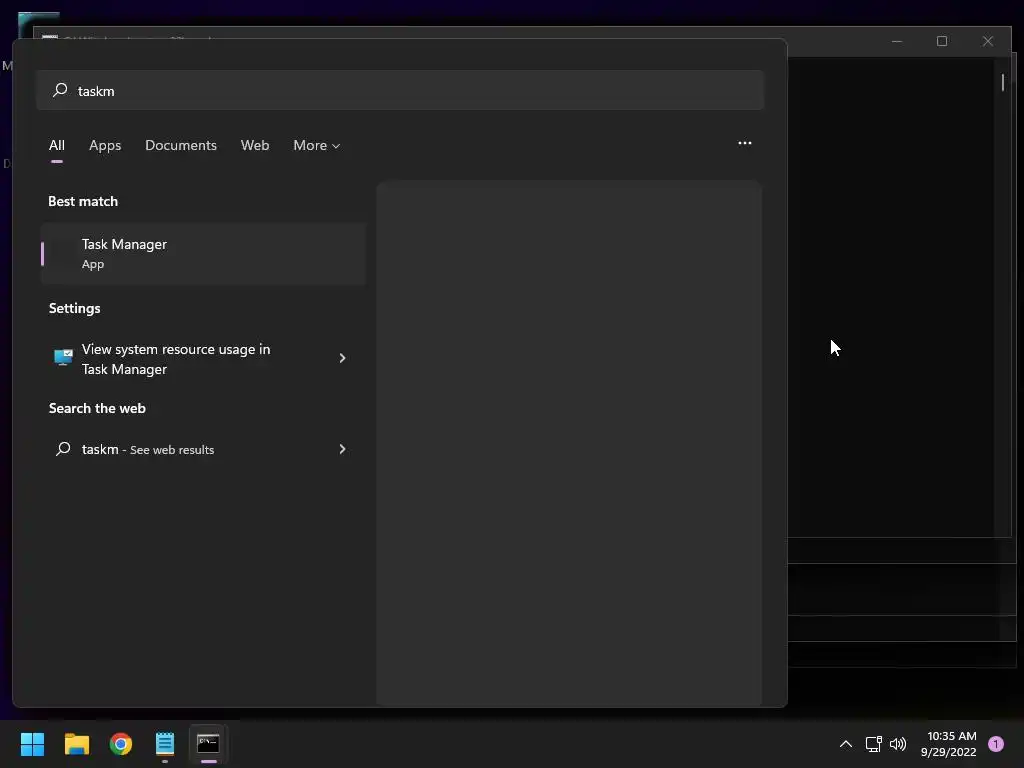Open the clock and date panel

click(951, 744)
